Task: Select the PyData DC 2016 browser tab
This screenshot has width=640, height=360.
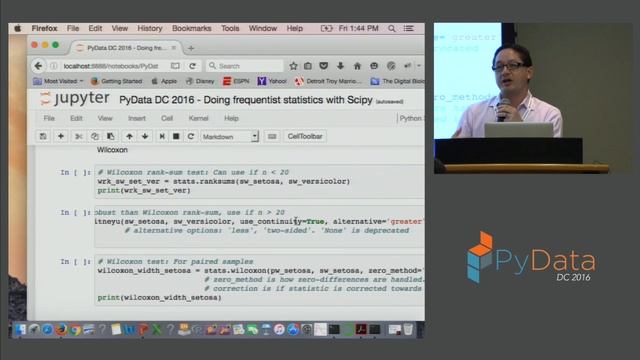Action: (x=126, y=48)
